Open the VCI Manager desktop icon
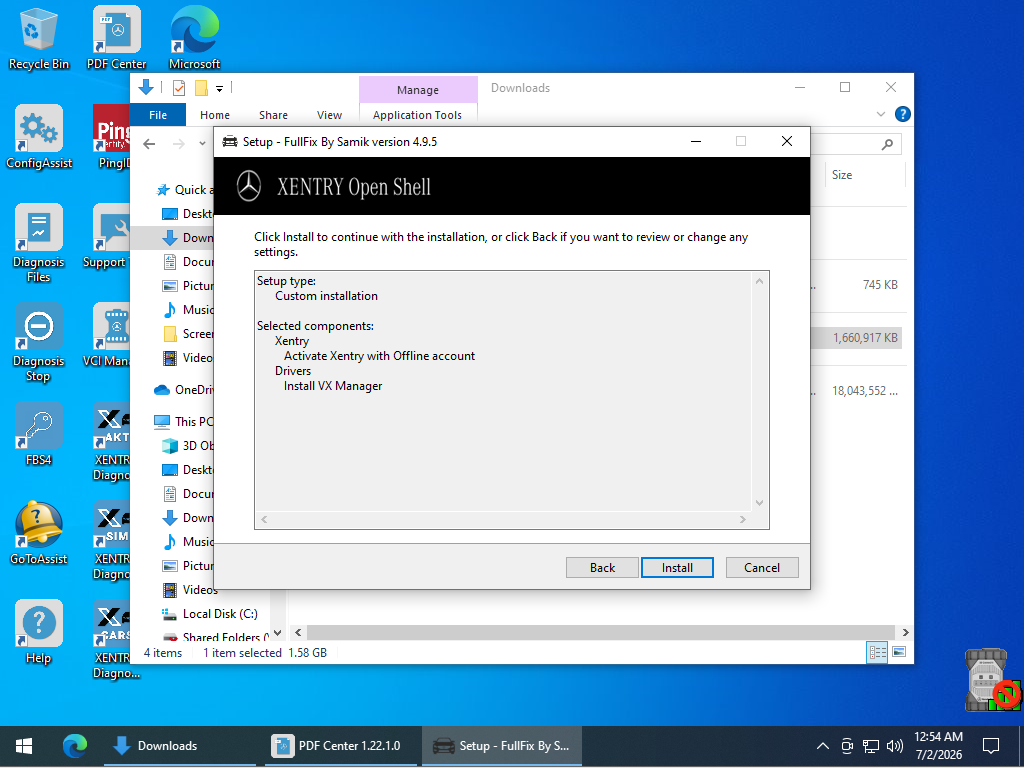Viewport: 1024px width, 768px height. tap(106, 336)
